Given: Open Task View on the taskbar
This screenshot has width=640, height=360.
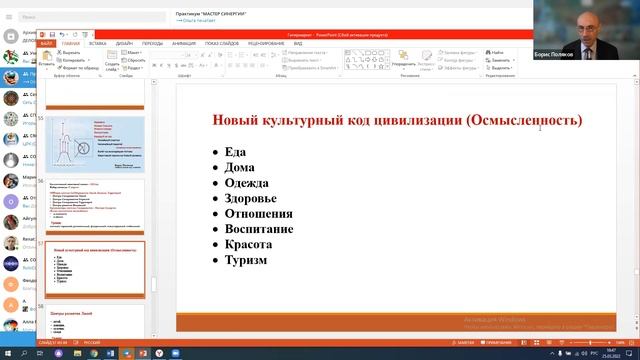Looking at the screenshot, I should pyautogui.click(x=40, y=353).
